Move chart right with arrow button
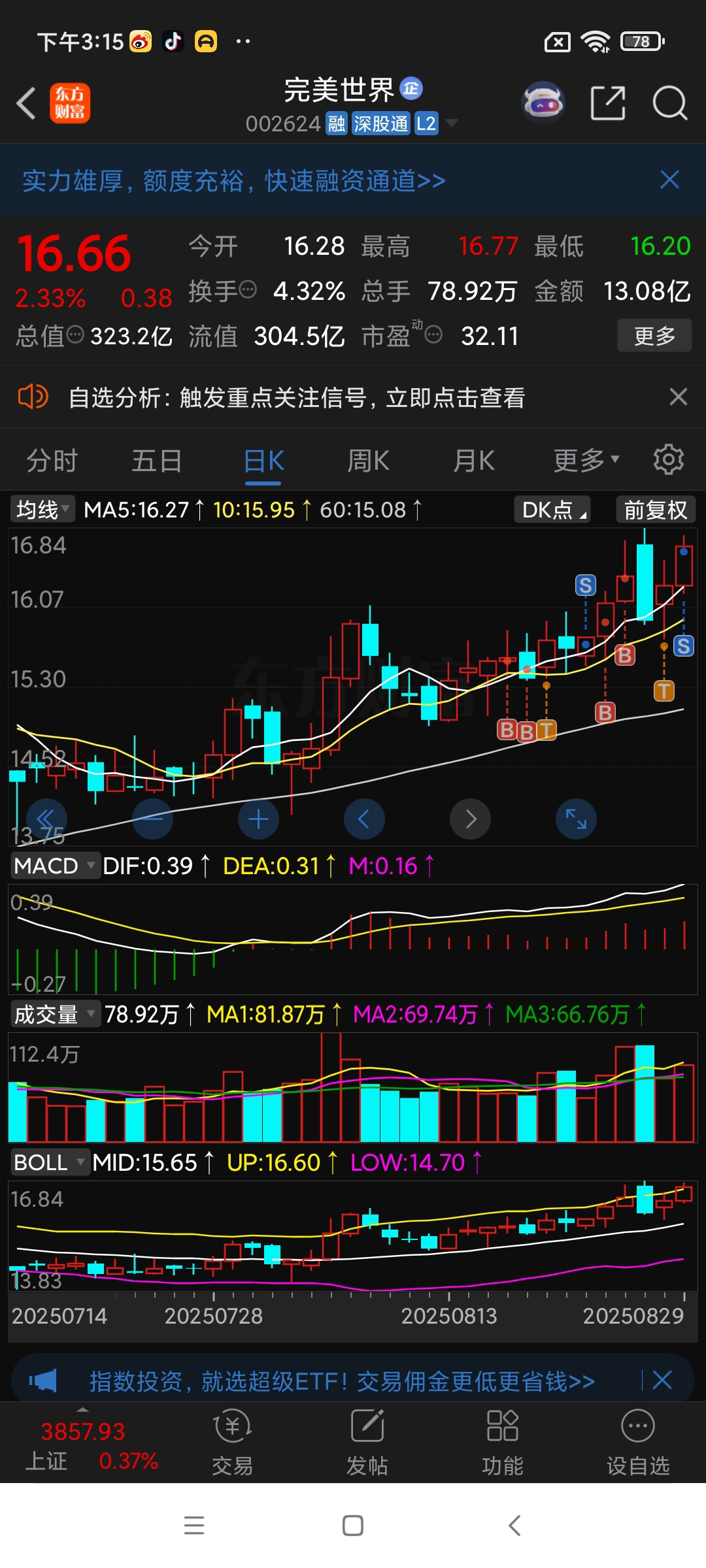The height and width of the screenshot is (1568, 706). pos(470,819)
